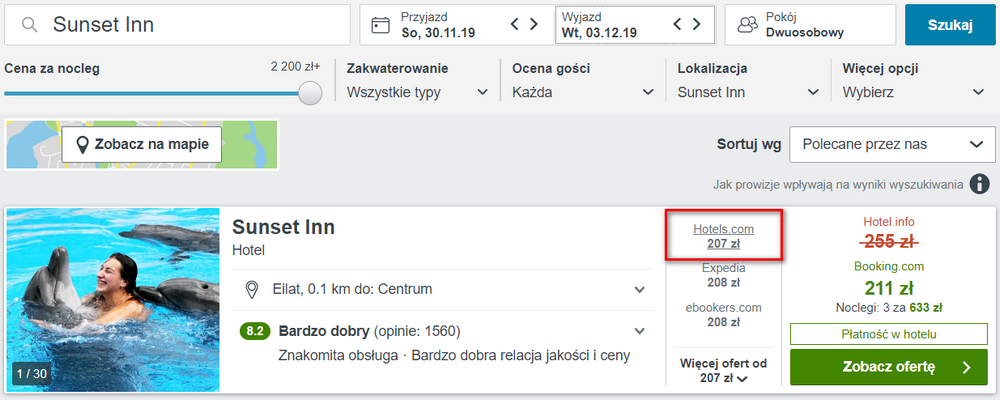Click the 1 / 30 photo counter
The image size is (1000, 400).
coord(31,374)
